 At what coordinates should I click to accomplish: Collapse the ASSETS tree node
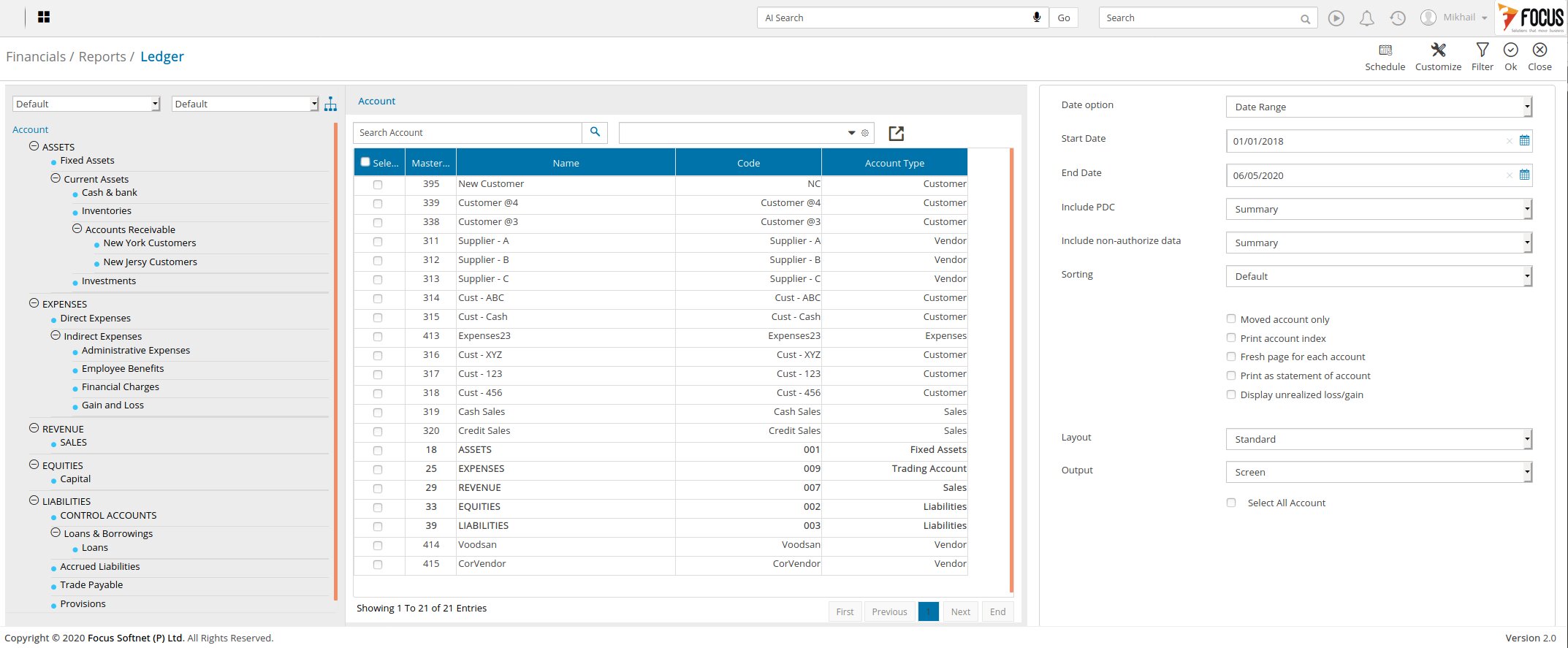(34, 146)
